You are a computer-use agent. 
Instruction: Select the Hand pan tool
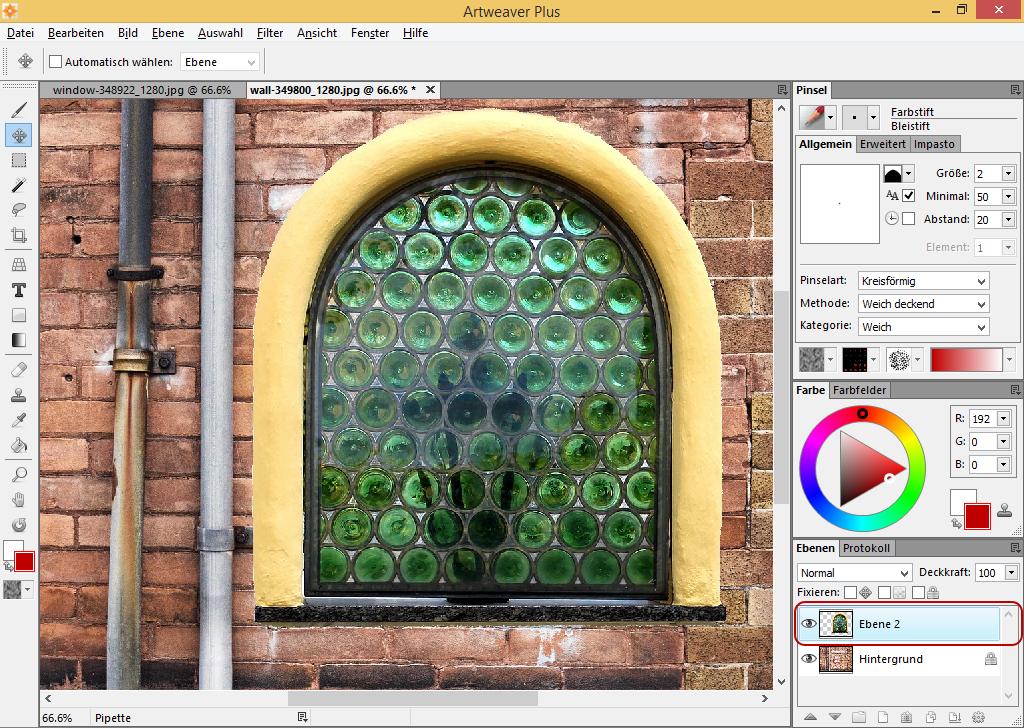point(18,499)
